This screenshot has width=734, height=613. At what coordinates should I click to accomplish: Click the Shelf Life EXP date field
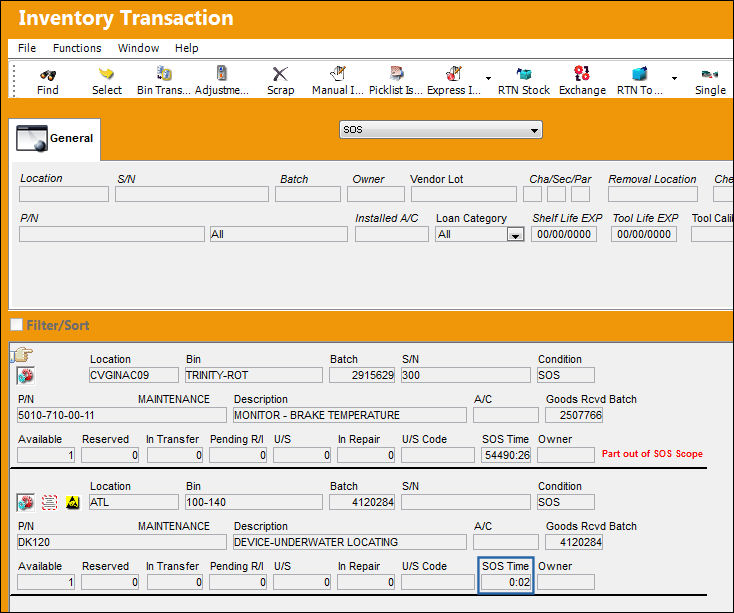[x=564, y=234]
